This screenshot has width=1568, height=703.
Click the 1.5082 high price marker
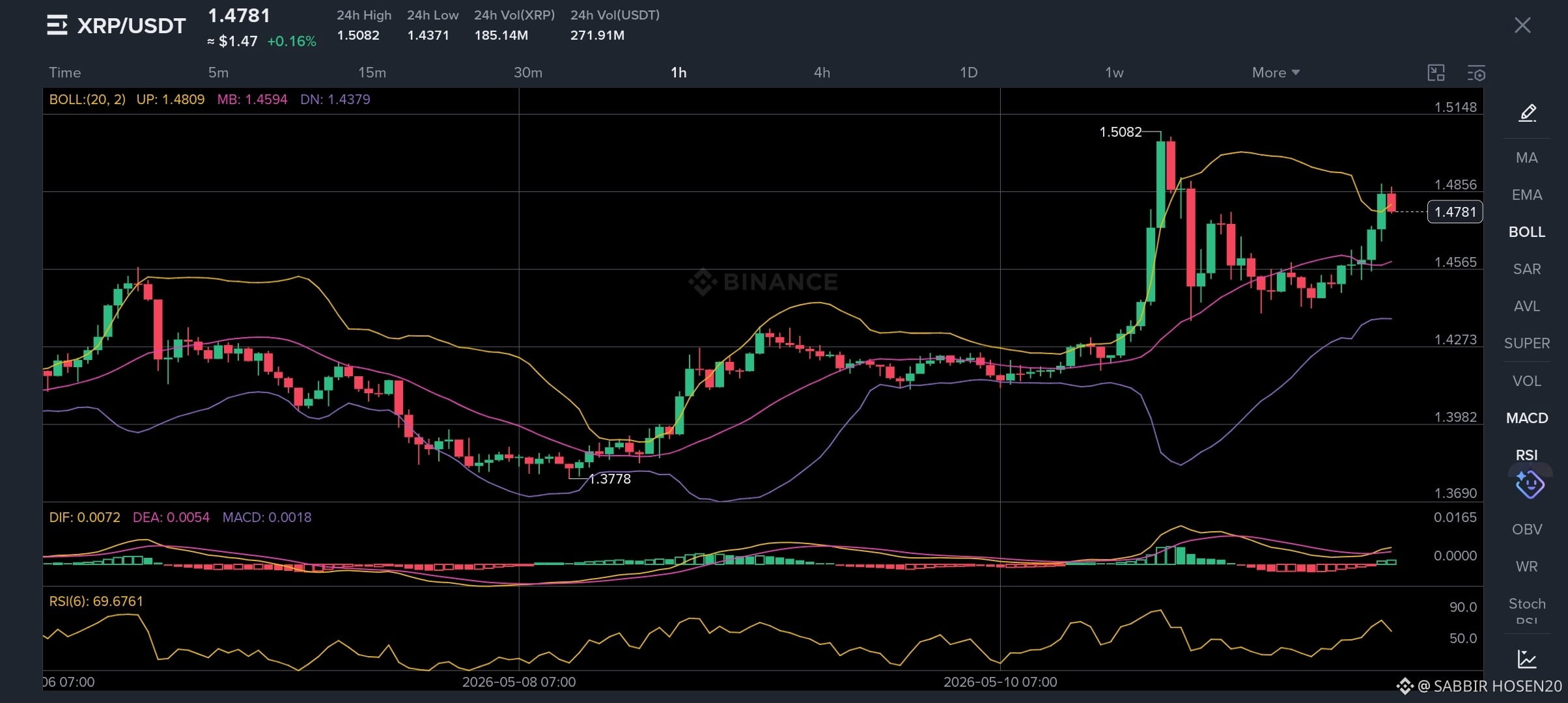(x=1120, y=132)
